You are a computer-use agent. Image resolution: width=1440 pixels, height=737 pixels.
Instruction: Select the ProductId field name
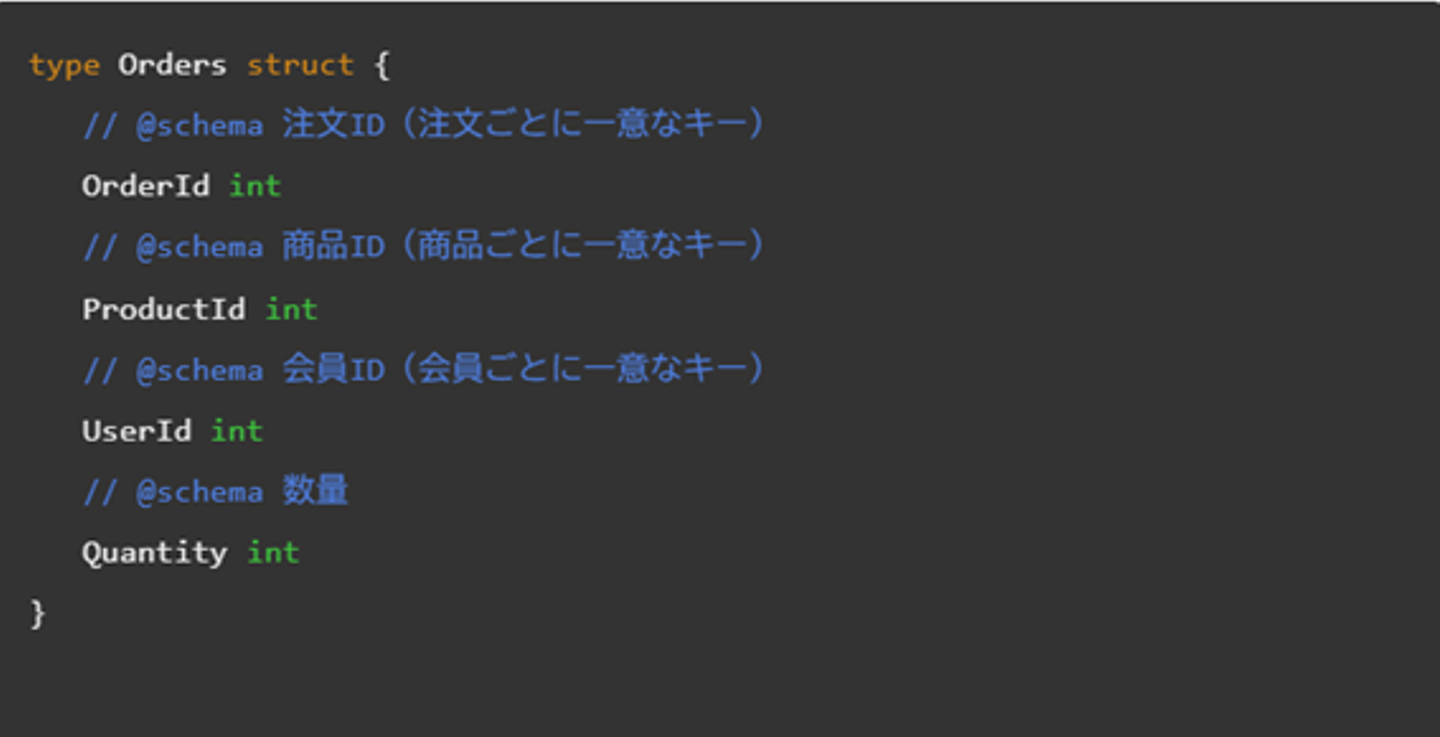[164, 309]
